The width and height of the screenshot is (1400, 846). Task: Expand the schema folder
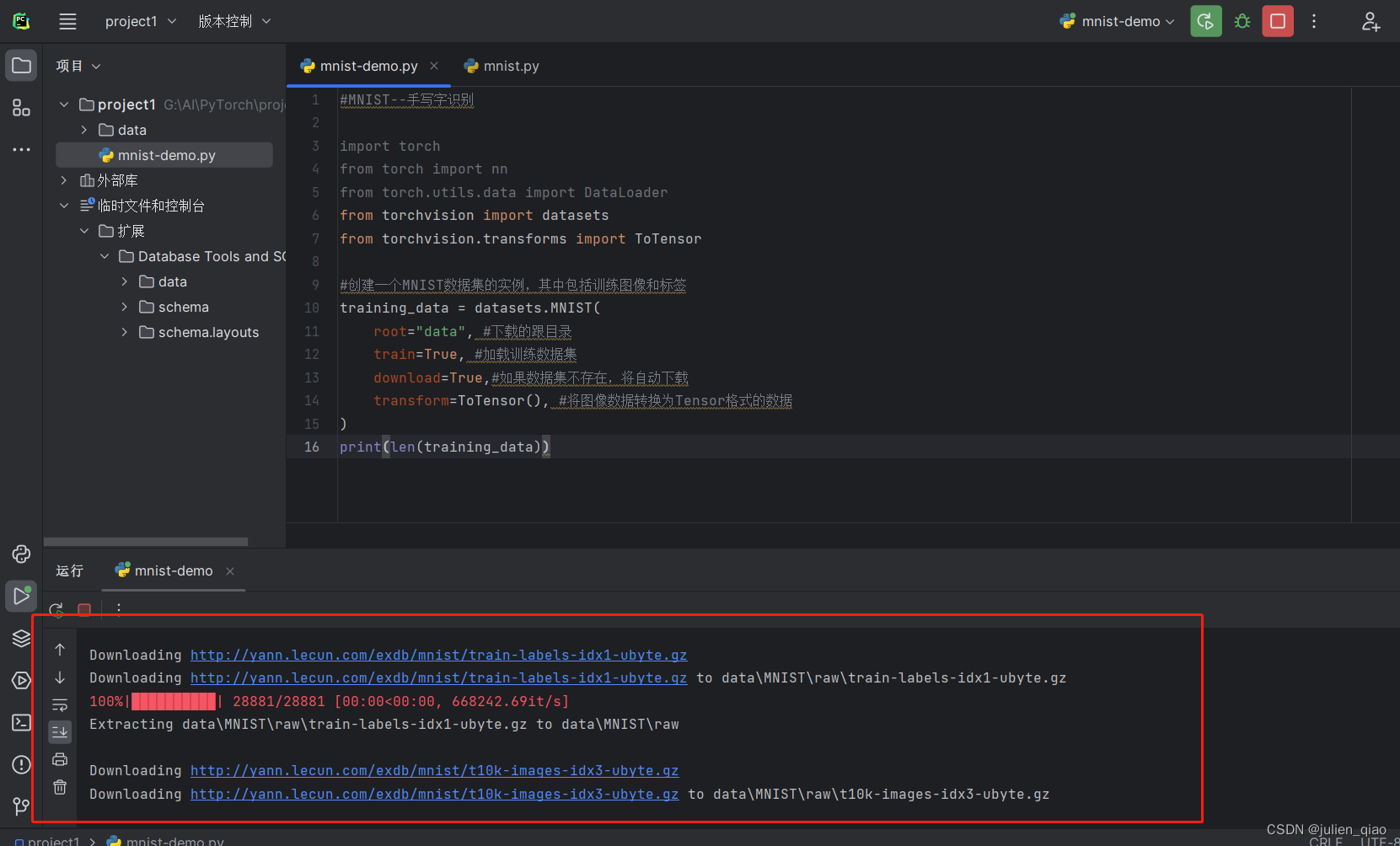[125, 307]
